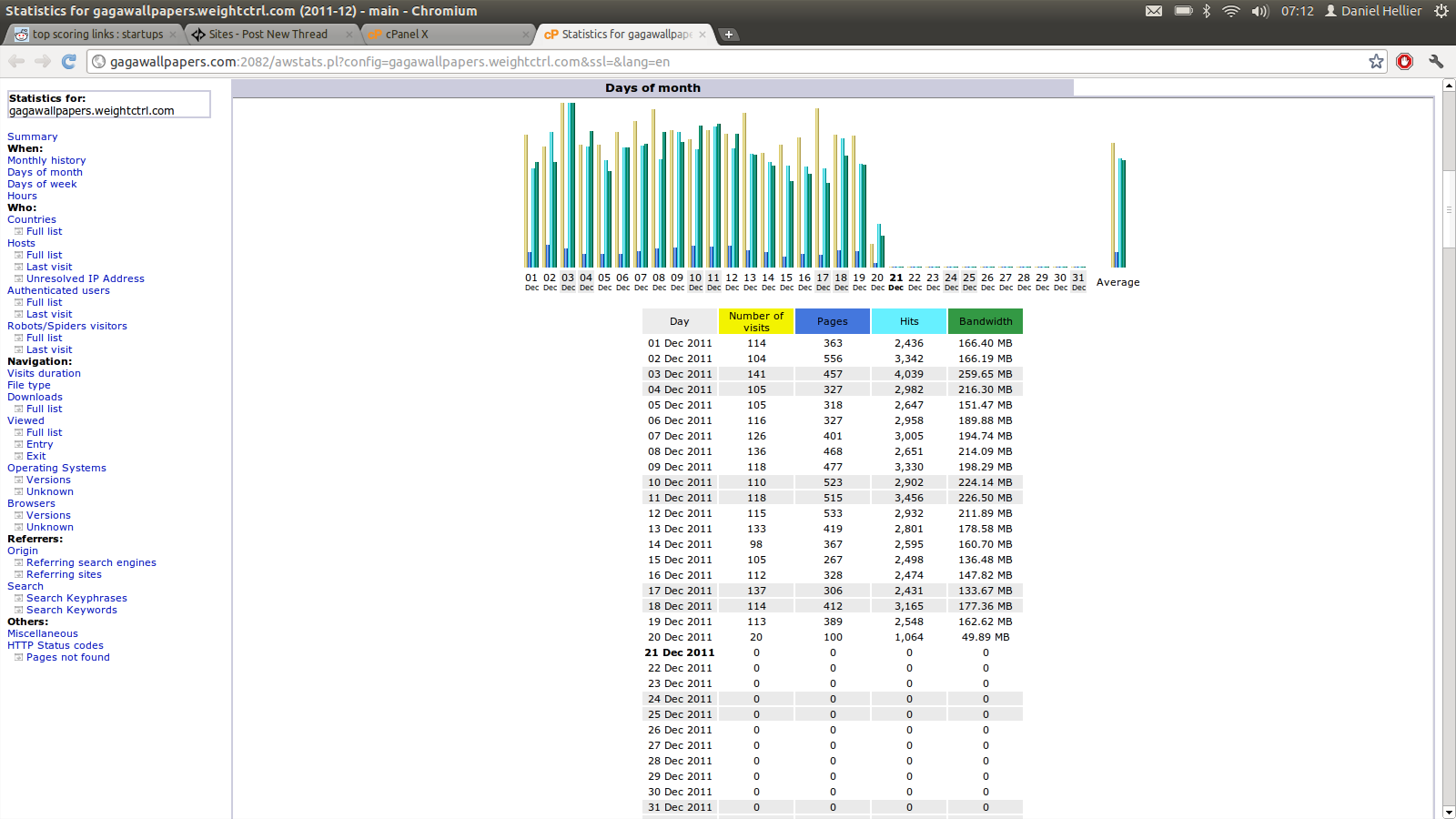Open the wrench settings menu

coord(1436,61)
